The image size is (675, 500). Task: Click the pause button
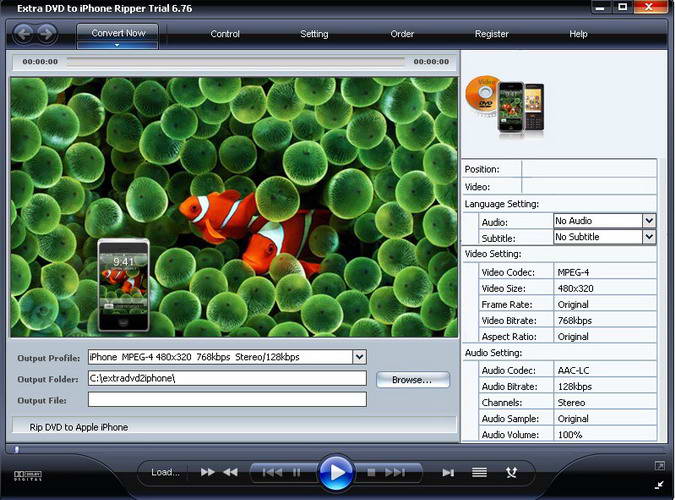coord(297,472)
